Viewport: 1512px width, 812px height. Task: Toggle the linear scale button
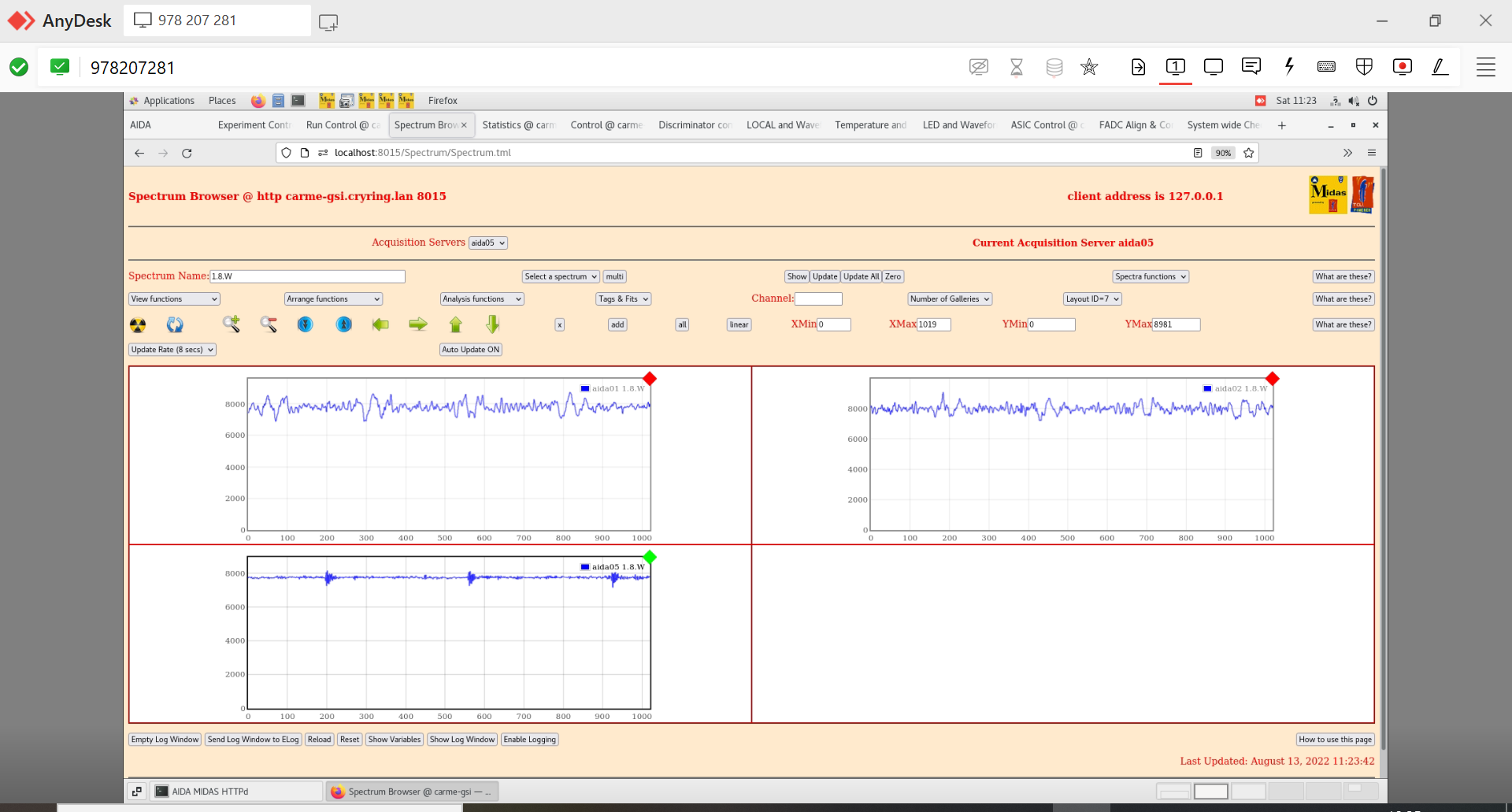pos(739,324)
